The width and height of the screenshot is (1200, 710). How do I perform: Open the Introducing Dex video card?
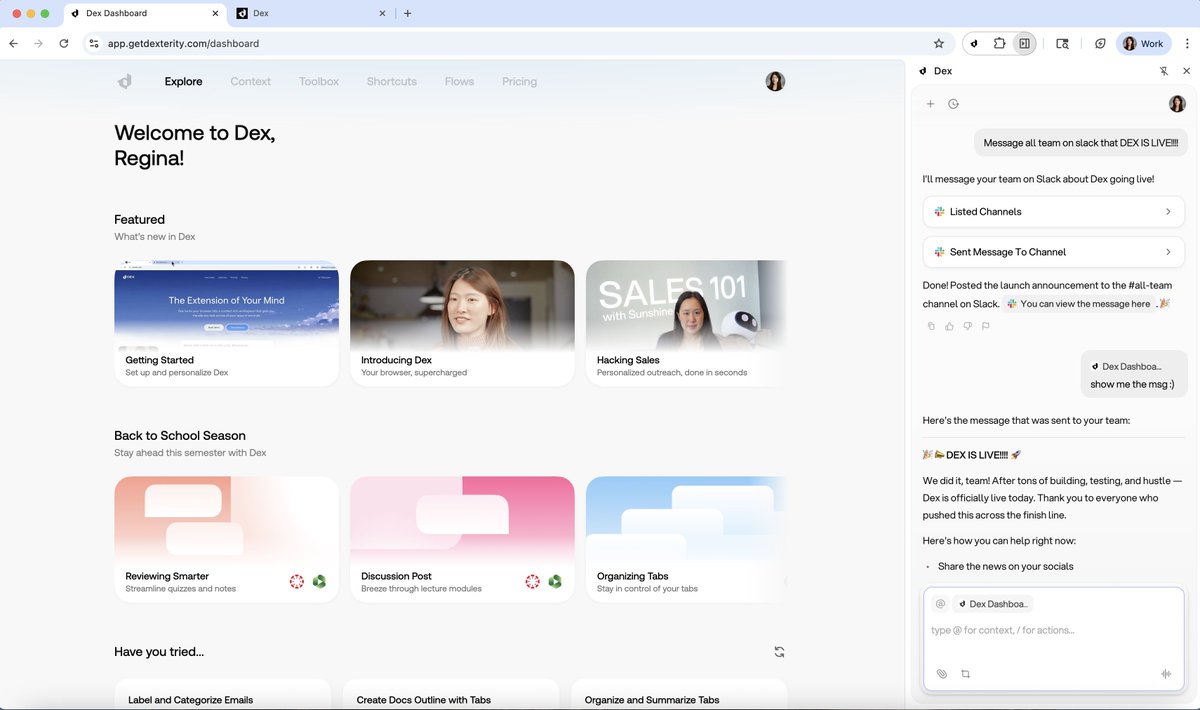point(462,324)
